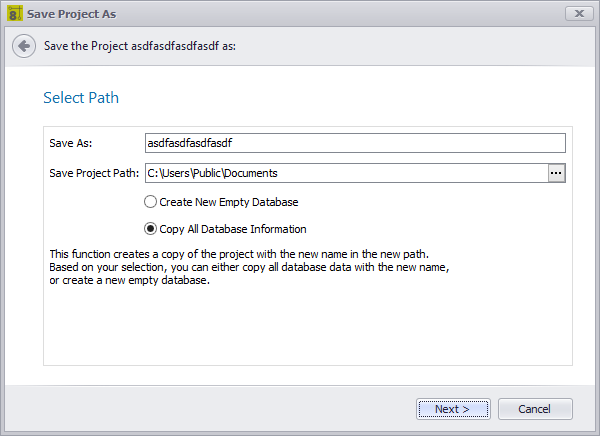Open the folder browser with ellipsis button
Viewport: 600px width, 436px height.
point(557,173)
